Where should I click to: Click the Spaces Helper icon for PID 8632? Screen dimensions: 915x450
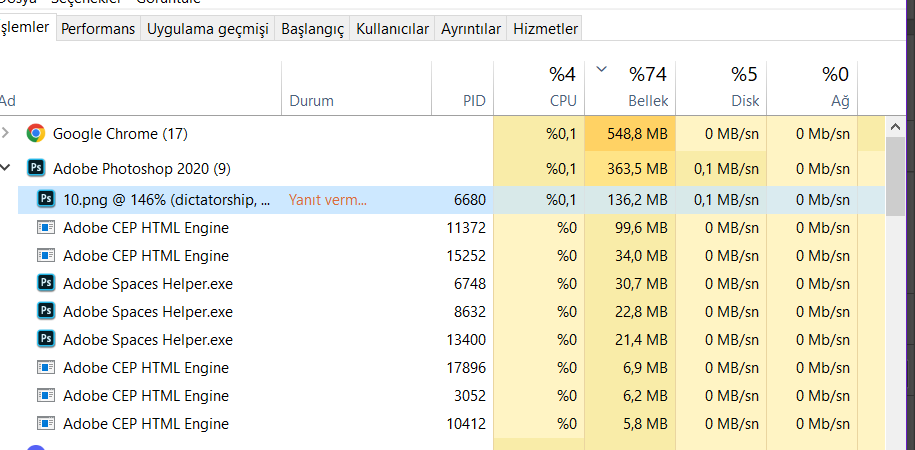[46, 311]
